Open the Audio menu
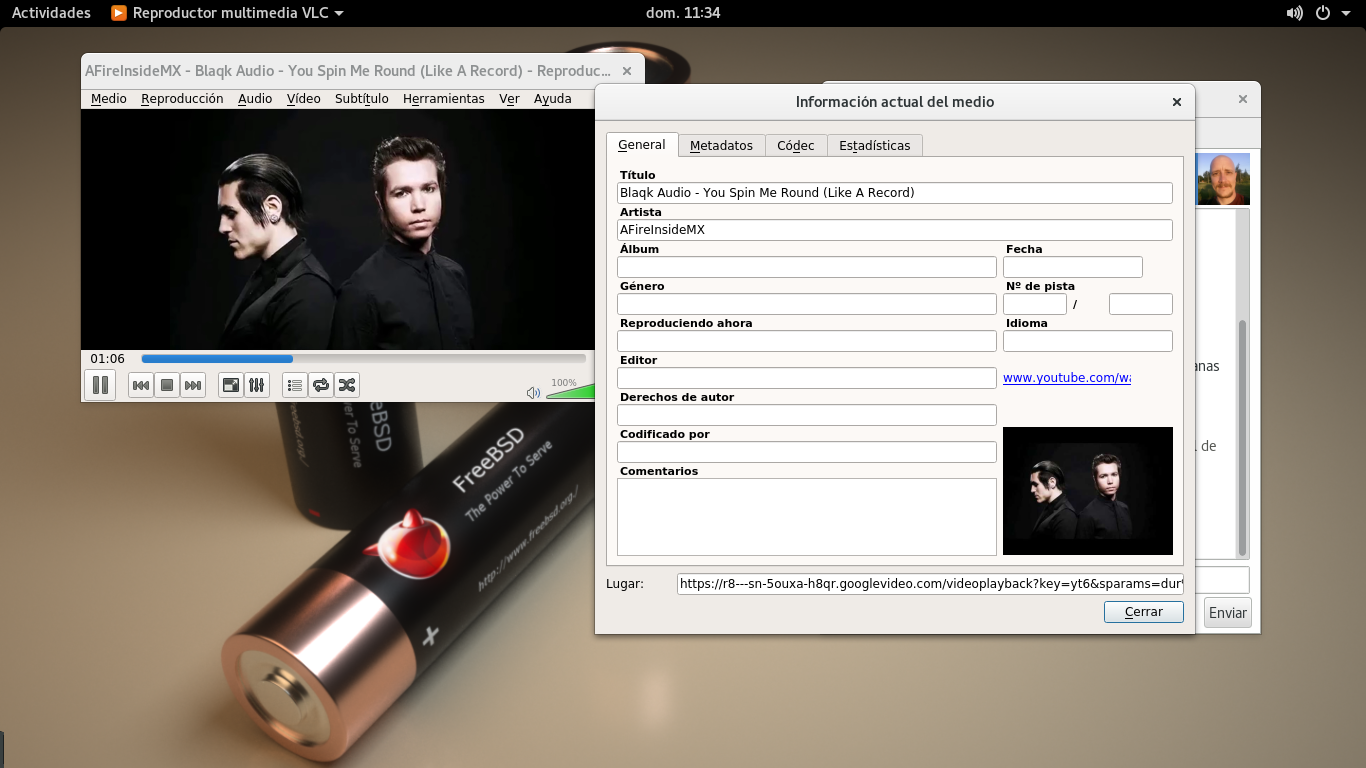The height and width of the screenshot is (768, 1366). (x=255, y=99)
